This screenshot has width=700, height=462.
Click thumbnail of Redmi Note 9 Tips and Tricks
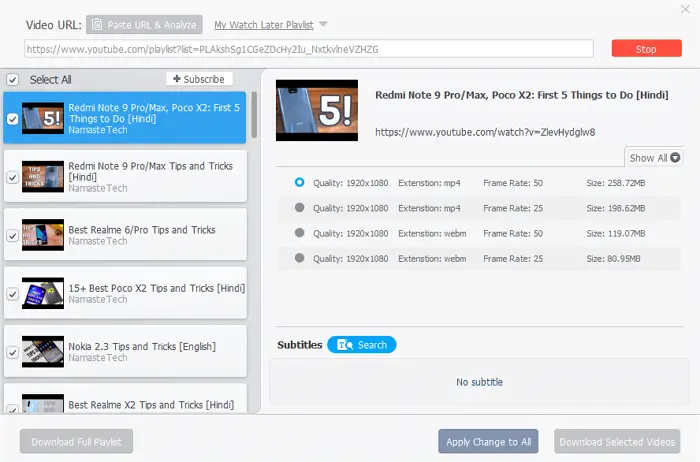43,177
